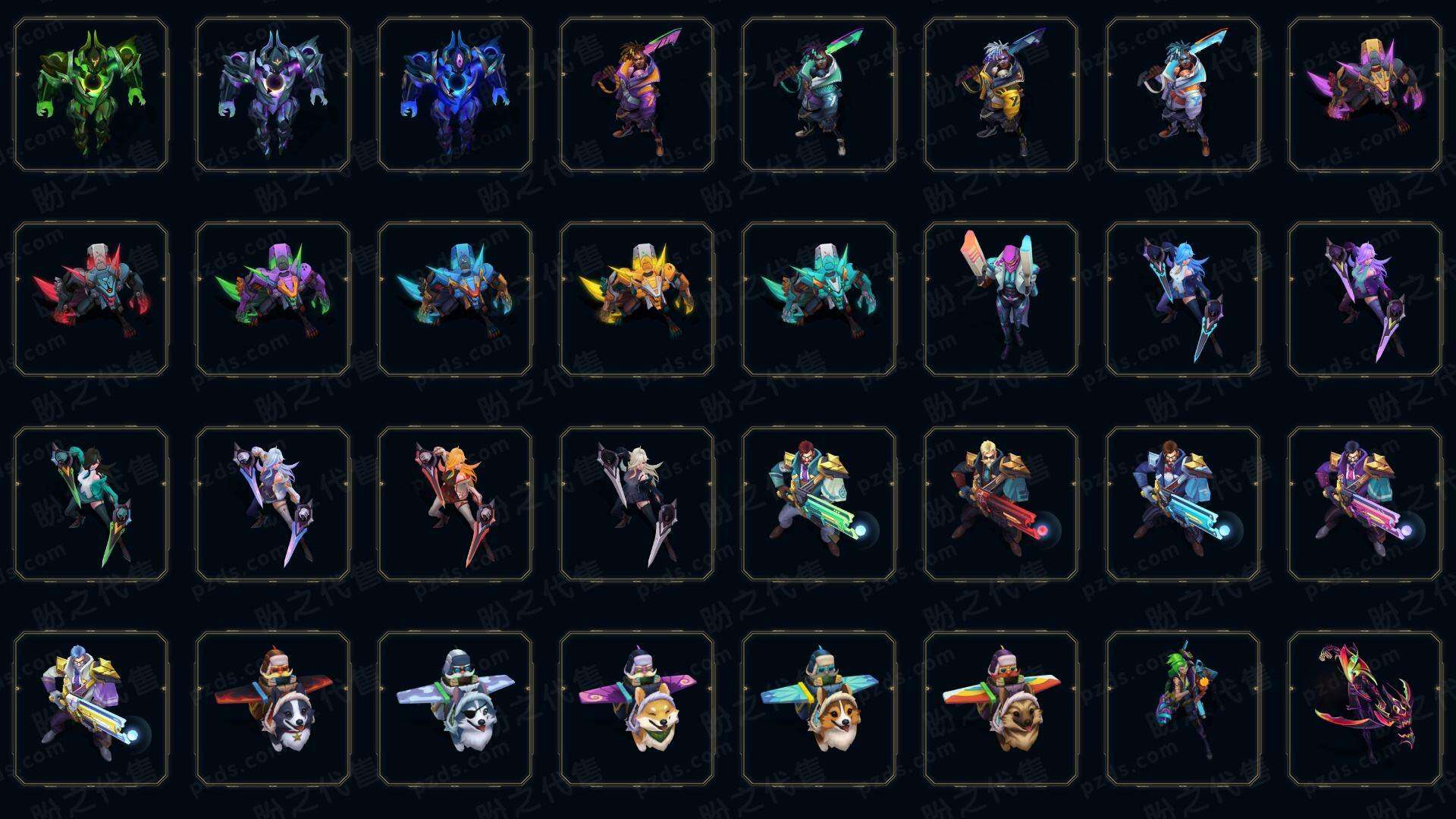Select the green armored golem skin tile

(x=91, y=95)
